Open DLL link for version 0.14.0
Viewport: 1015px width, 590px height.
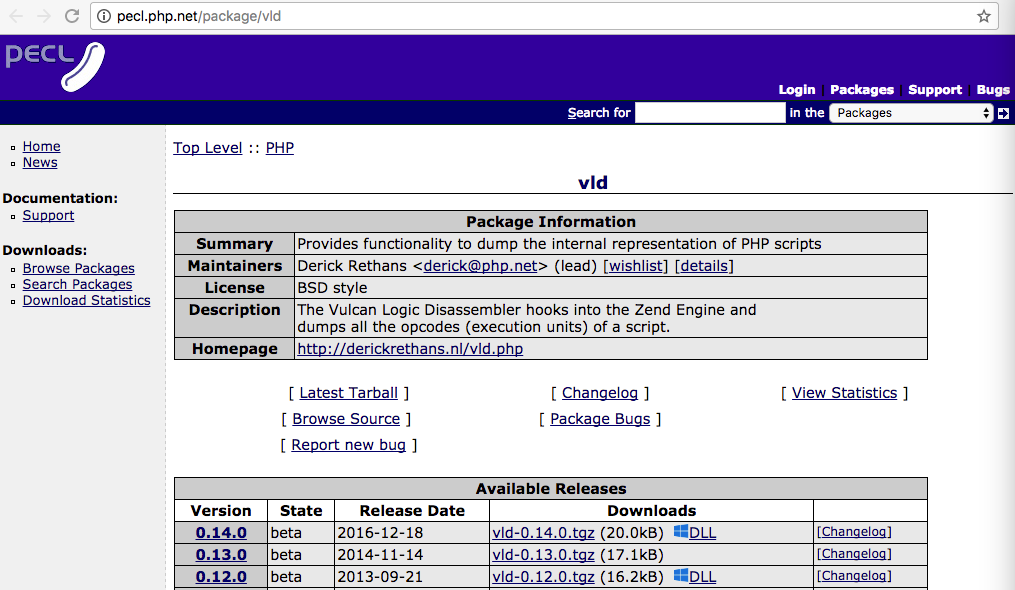[702, 533]
